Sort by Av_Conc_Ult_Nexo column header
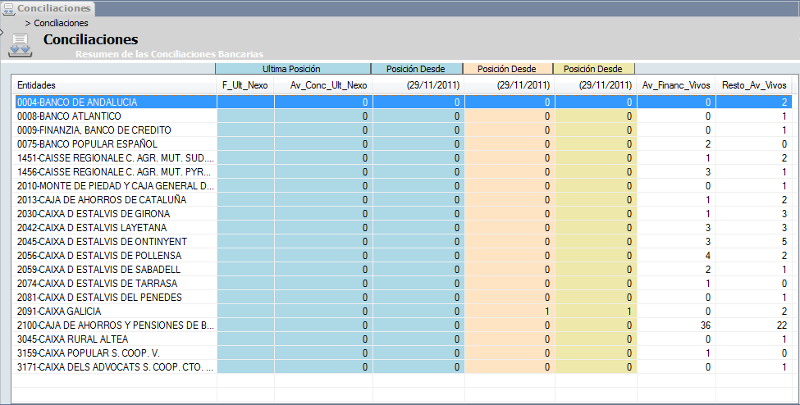Viewport: 800px width, 405px height. pos(323,86)
